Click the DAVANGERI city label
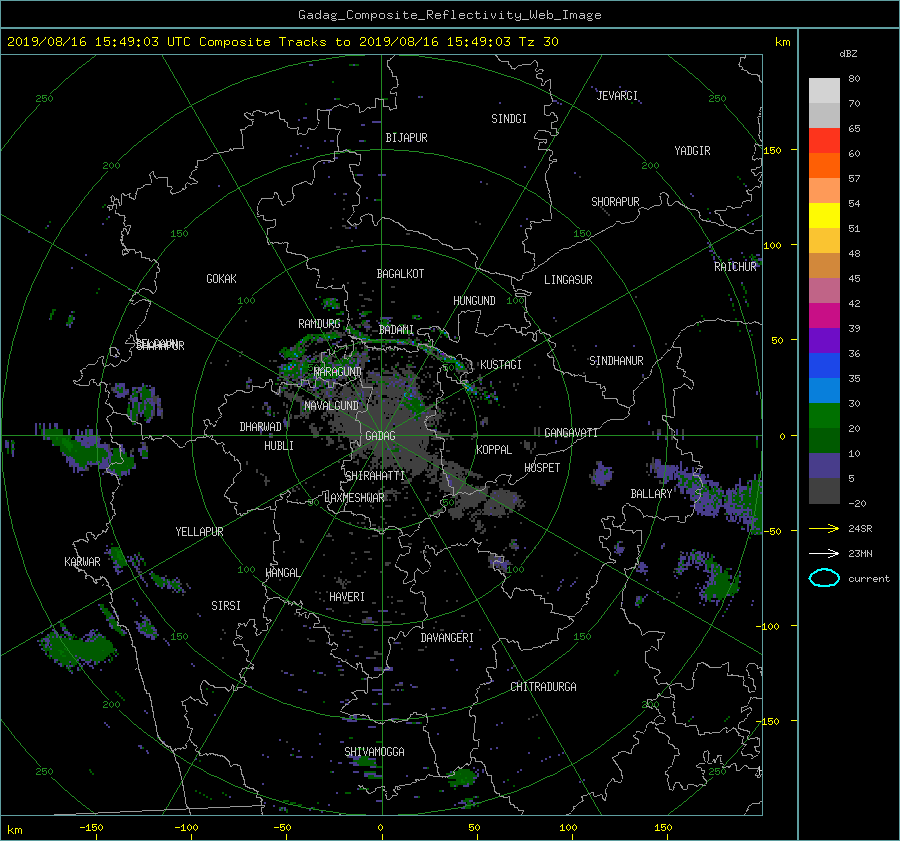Image resolution: width=900 pixels, height=841 pixels. click(x=447, y=638)
